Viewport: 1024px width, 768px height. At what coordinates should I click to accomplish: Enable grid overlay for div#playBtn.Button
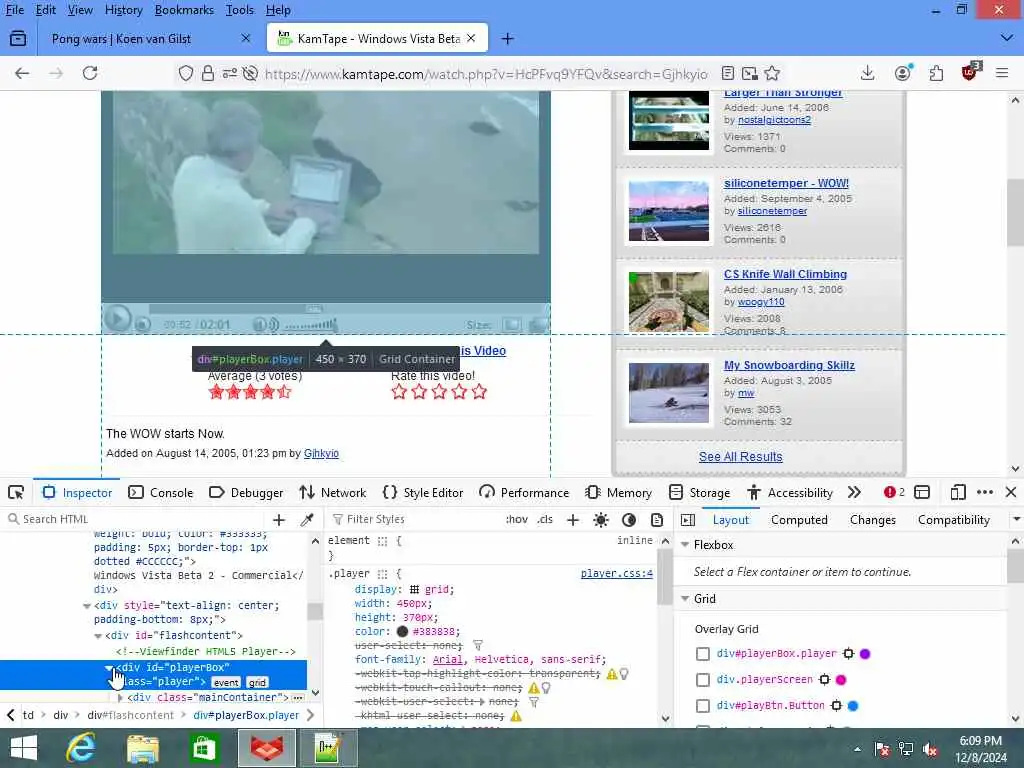coord(703,706)
